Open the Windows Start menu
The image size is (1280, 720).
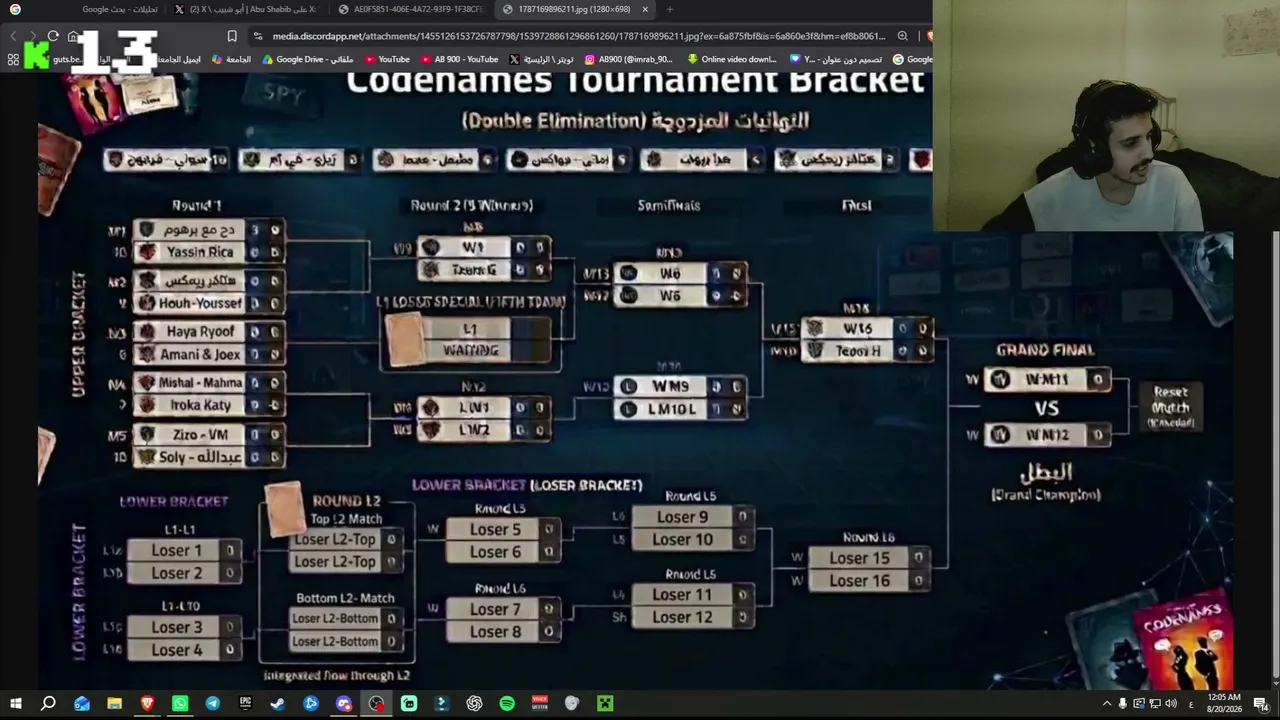point(15,704)
